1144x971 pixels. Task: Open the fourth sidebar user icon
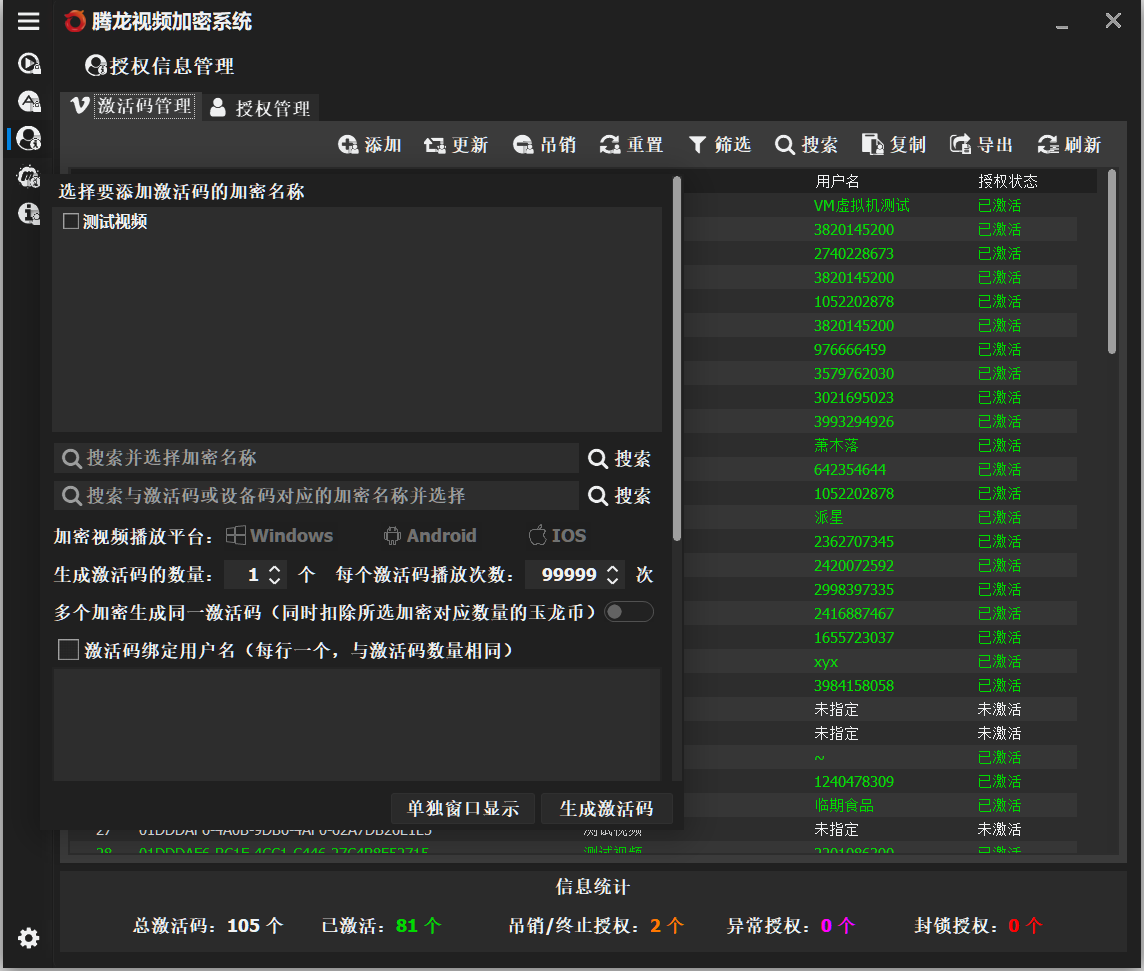(28, 176)
